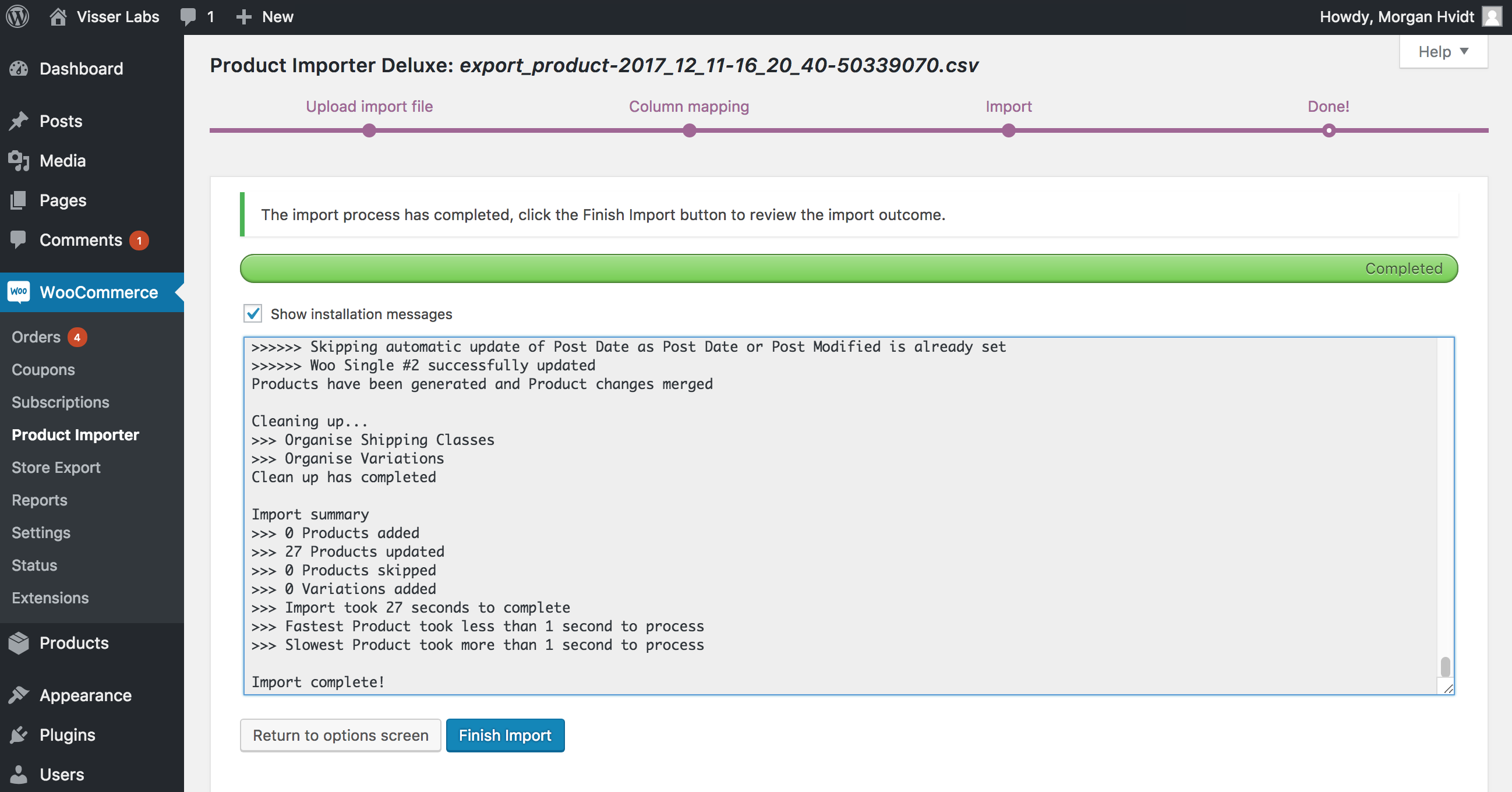The height and width of the screenshot is (792, 1512).
Task: Open the Subscriptions submenu item
Action: (x=61, y=402)
